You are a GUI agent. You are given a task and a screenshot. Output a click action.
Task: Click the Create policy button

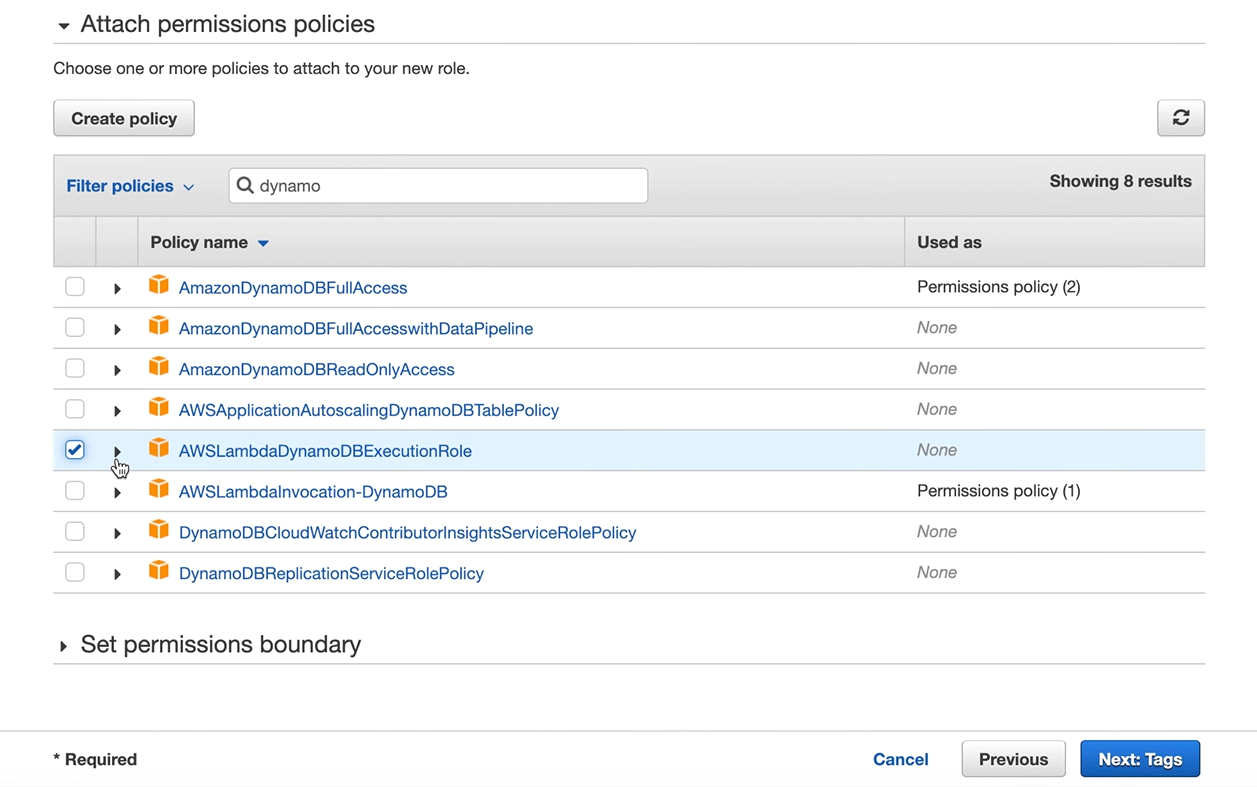[x=123, y=117]
